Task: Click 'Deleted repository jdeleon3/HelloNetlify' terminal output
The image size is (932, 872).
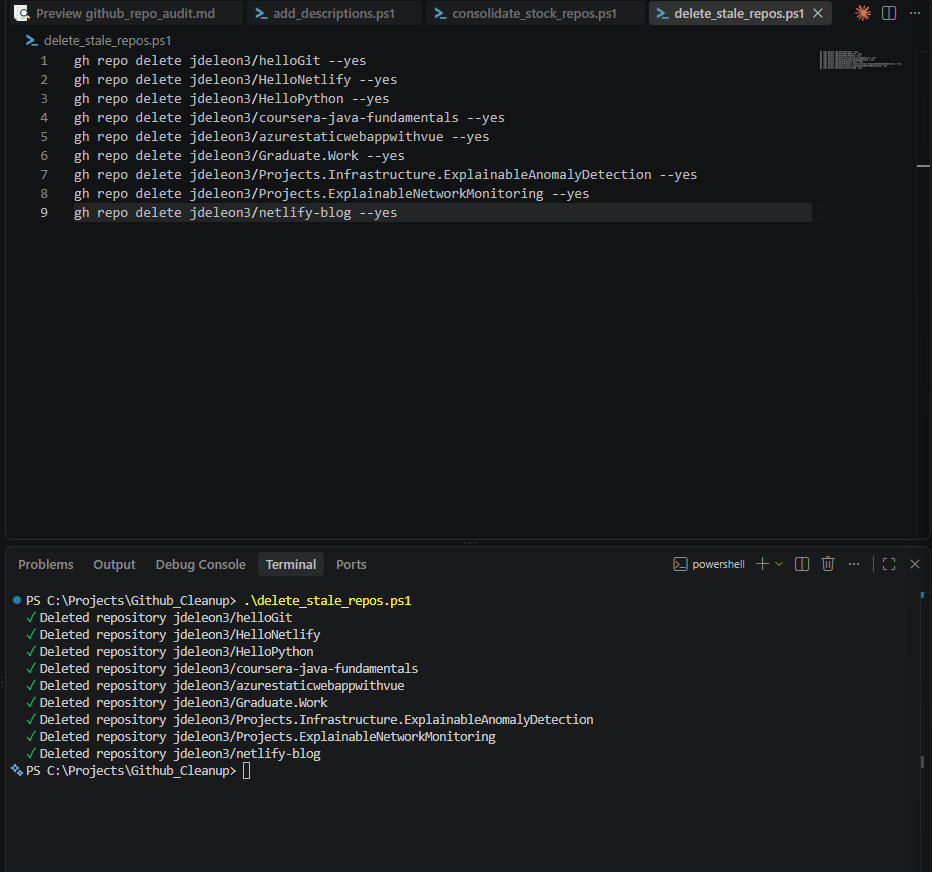Action: (180, 635)
